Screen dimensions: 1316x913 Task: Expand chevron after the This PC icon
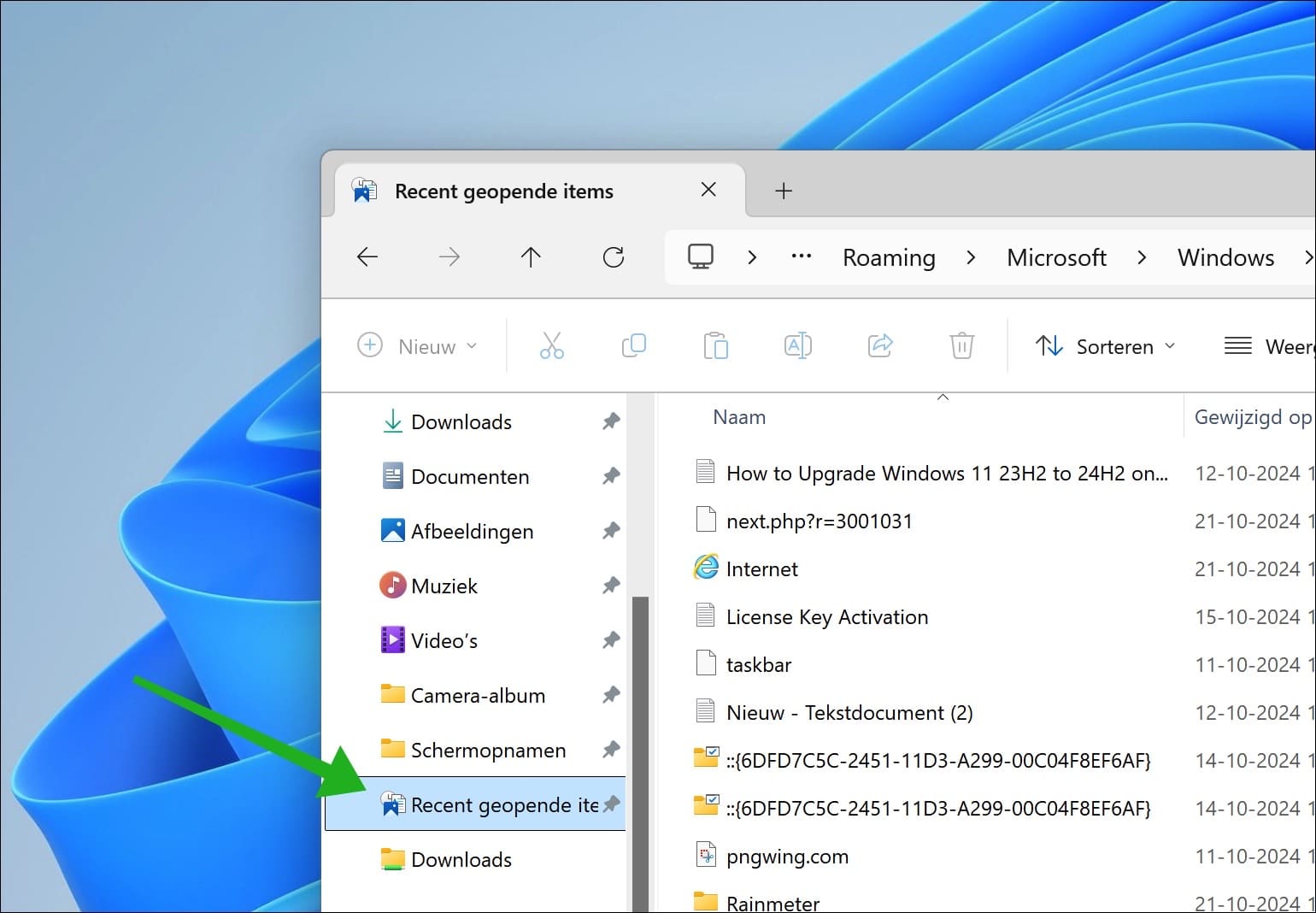(x=752, y=257)
